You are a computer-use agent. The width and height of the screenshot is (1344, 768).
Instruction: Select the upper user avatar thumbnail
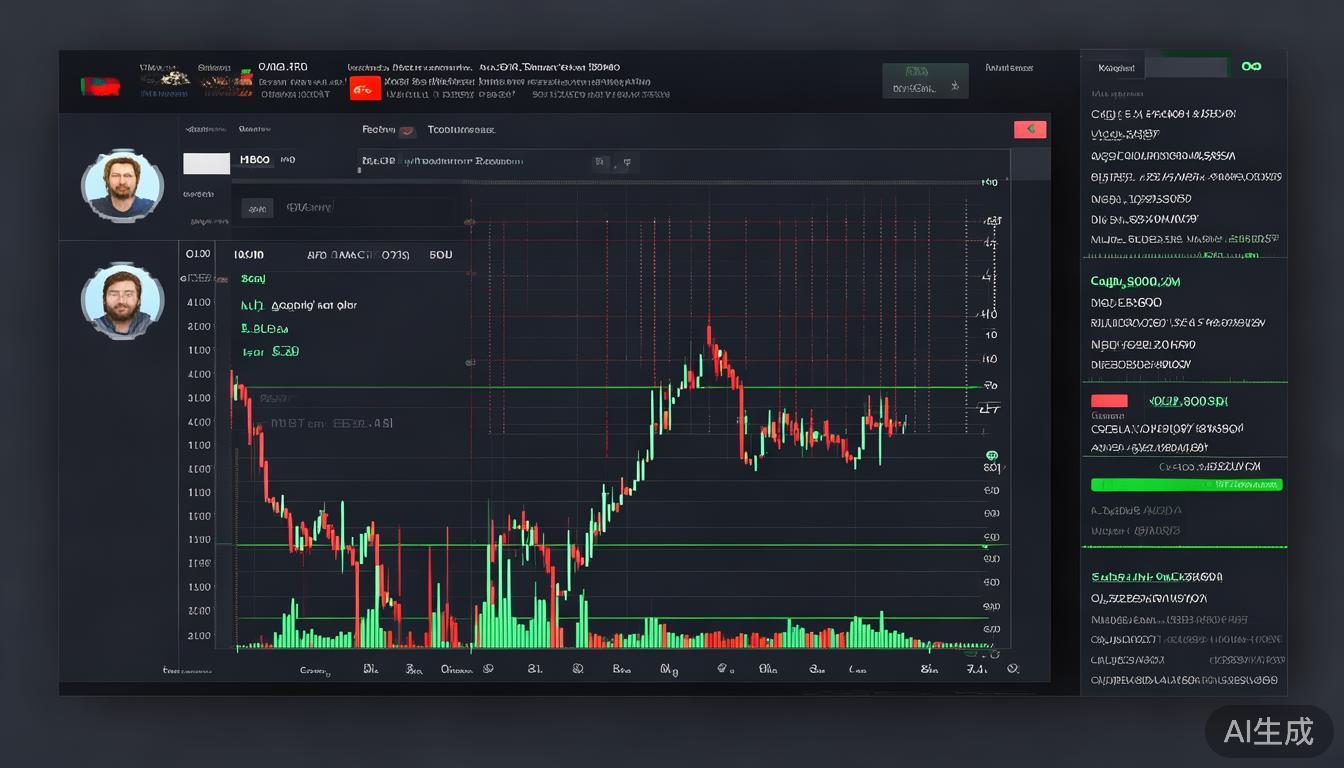122,186
